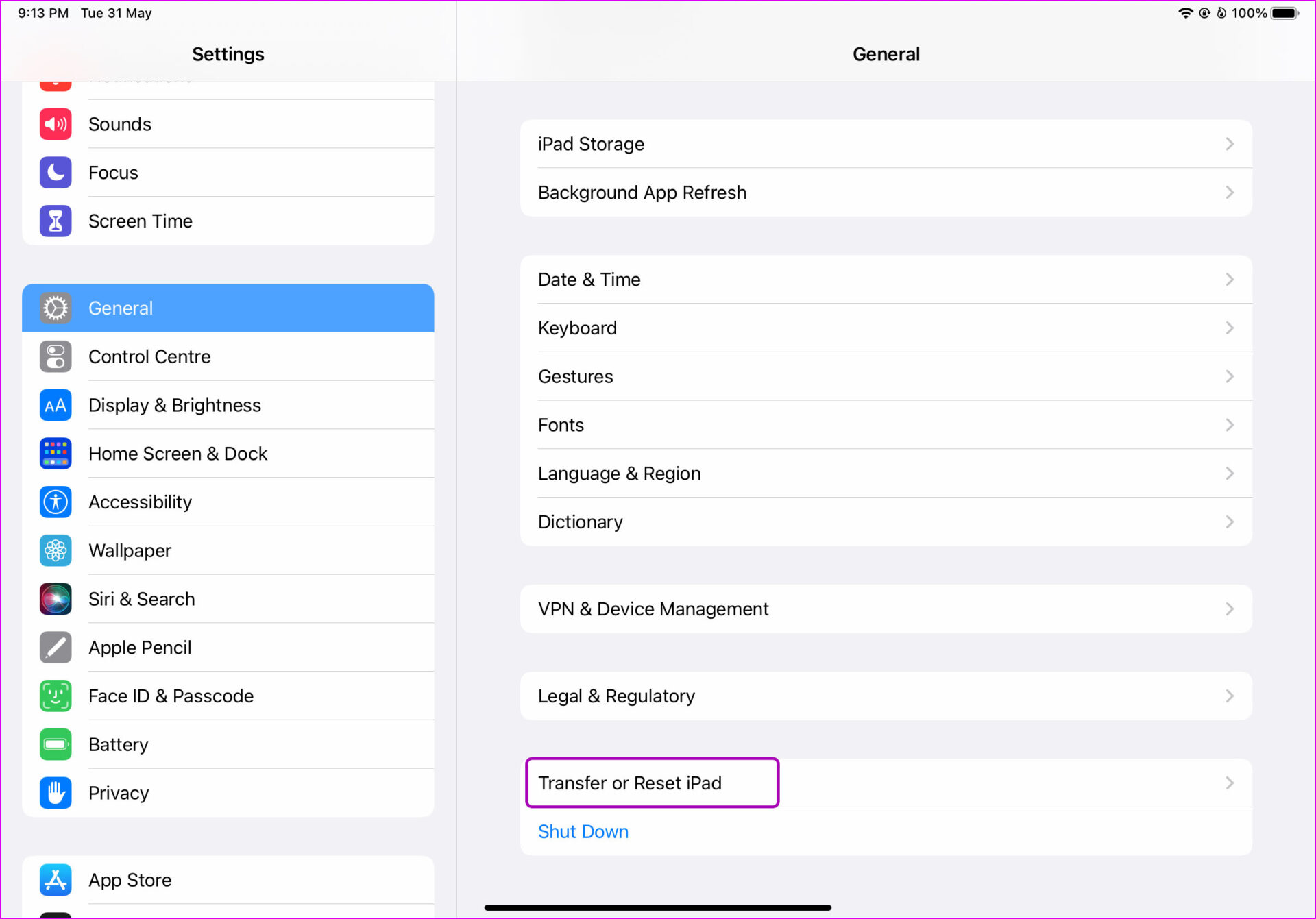This screenshot has height=919, width=1316.
Task: Click the Shut Down link
Action: tap(583, 831)
